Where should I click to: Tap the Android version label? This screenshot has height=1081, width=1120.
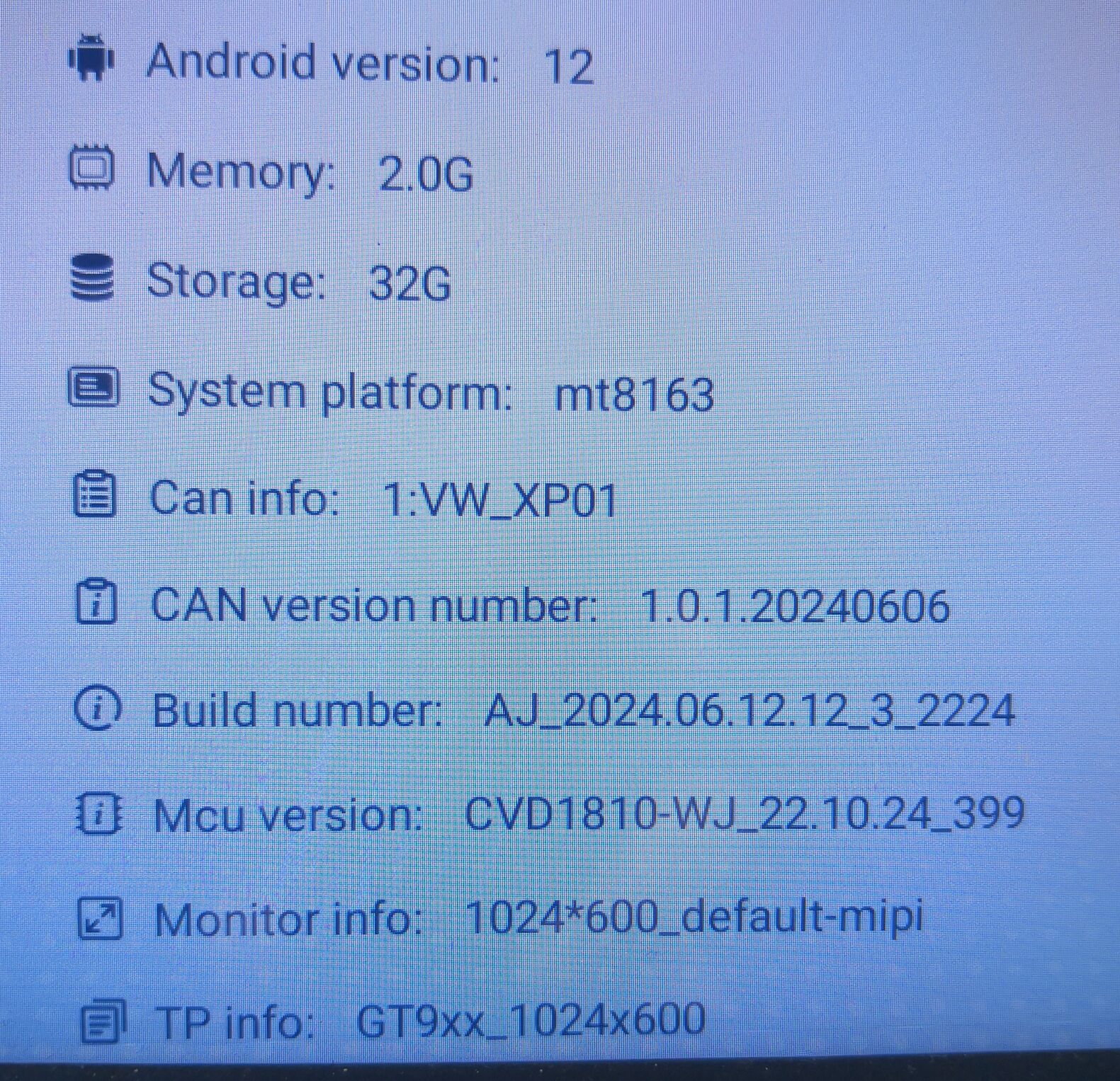coord(323,62)
